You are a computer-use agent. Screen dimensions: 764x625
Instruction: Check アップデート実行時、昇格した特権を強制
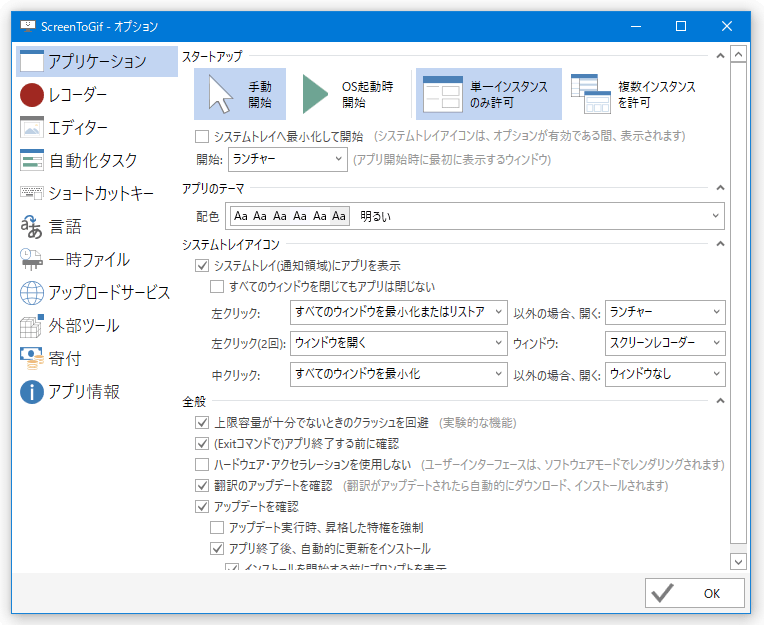[217, 528]
